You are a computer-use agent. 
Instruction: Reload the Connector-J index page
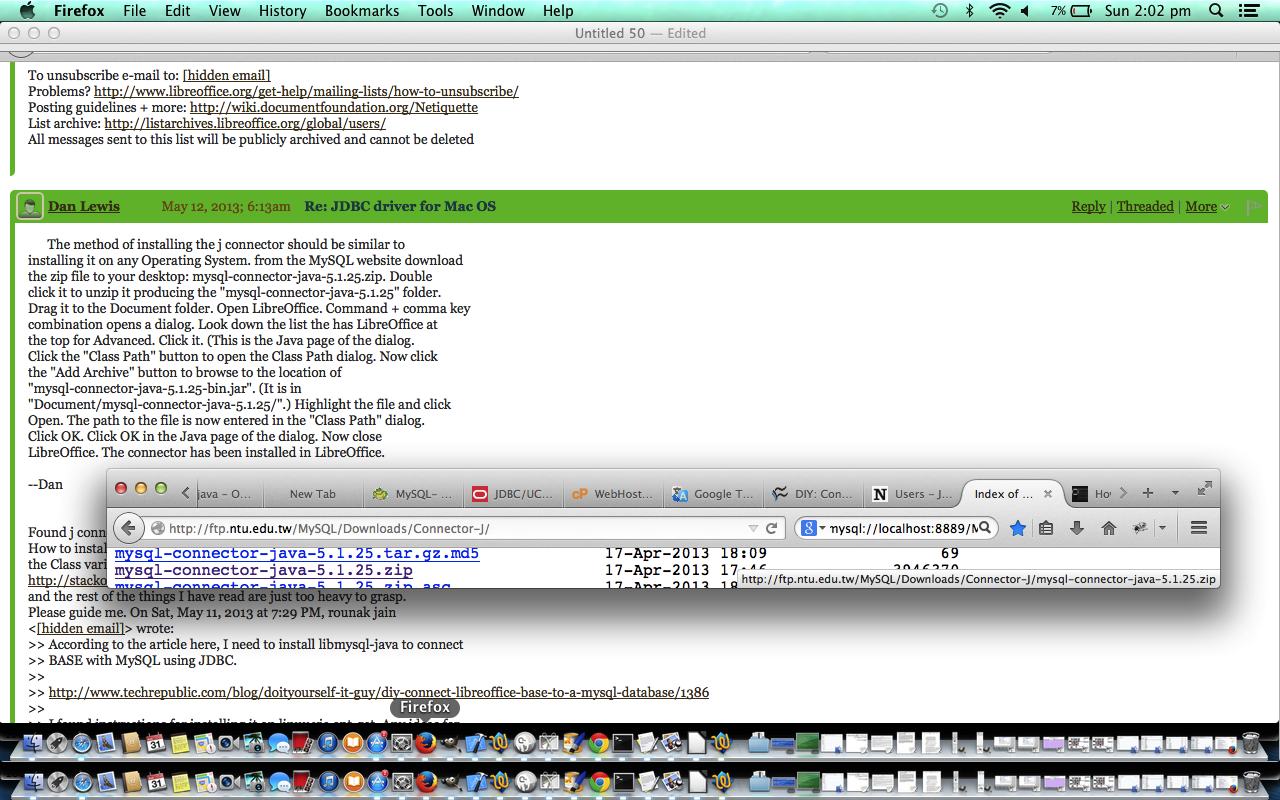(772, 528)
